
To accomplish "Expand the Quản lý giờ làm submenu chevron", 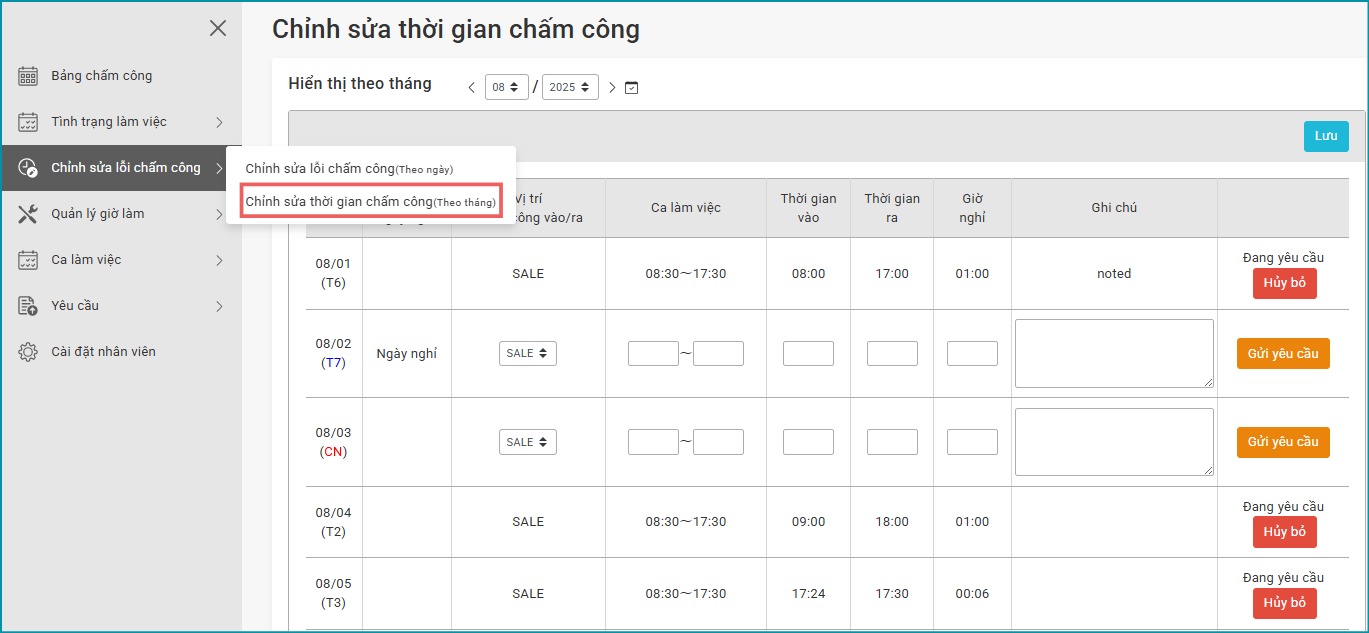I will click(x=219, y=214).
